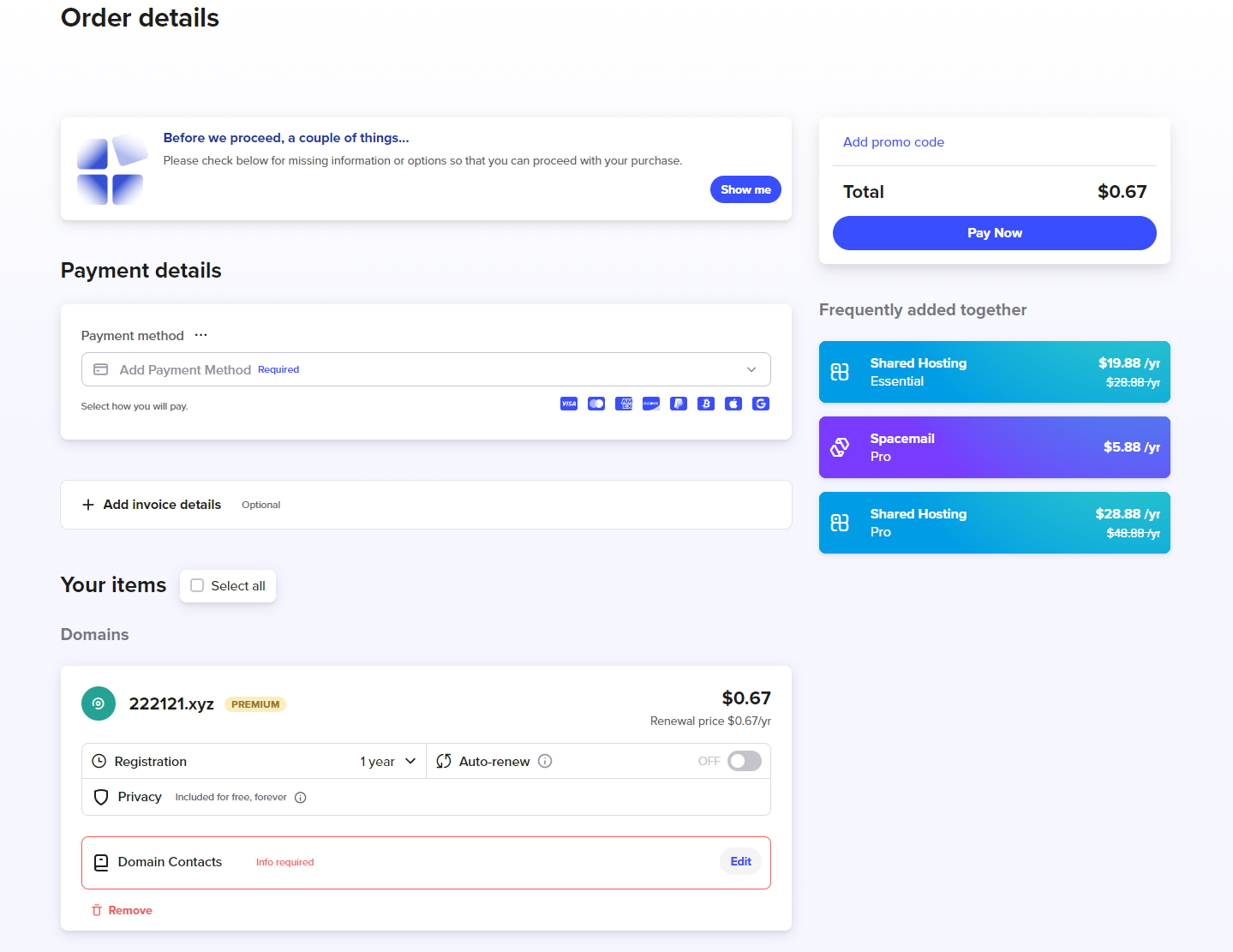1233x952 pixels.
Task: Click the Auto-renew info icon
Action: point(545,761)
